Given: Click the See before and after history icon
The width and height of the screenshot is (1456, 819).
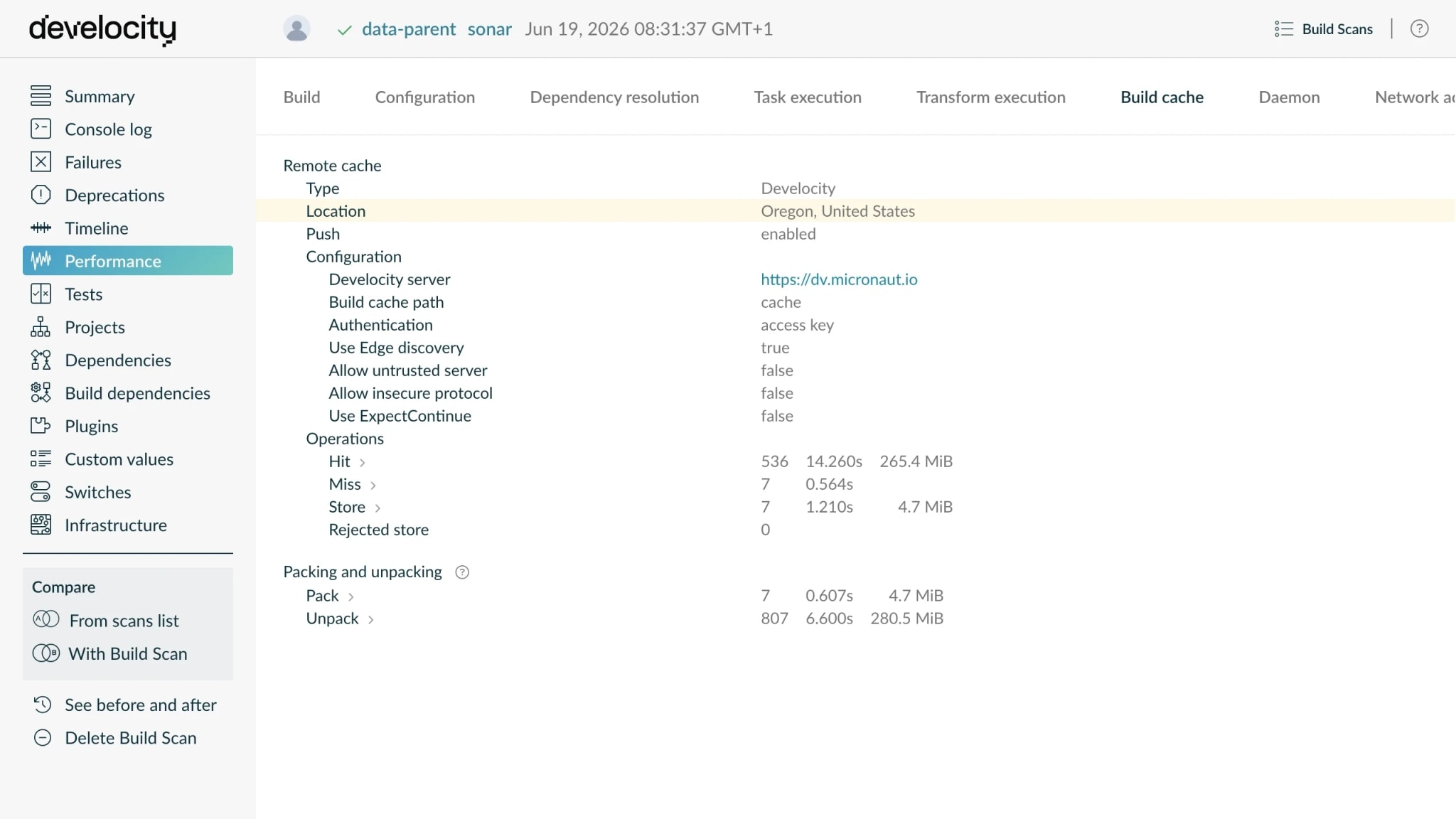Looking at the screenshot, I should click(43, 705).
